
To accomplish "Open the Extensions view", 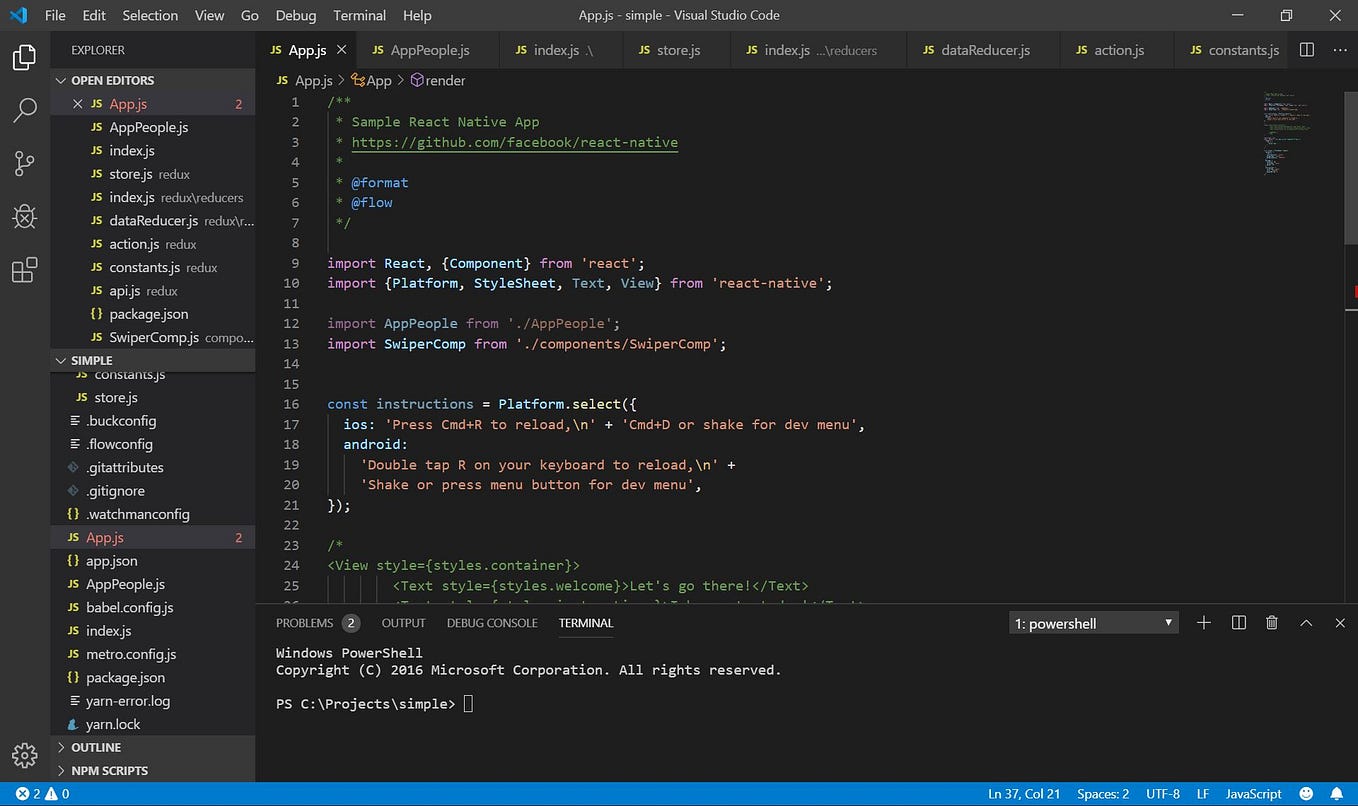I will click(24, 270).
